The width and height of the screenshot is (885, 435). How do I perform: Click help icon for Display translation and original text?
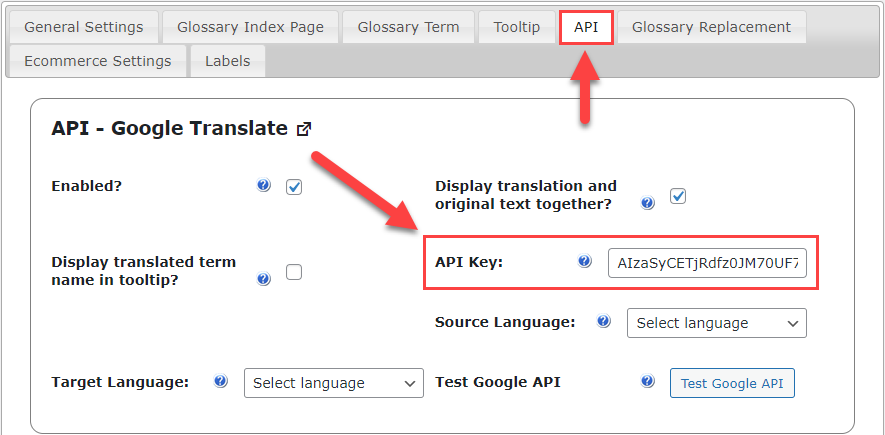click(x=648, y=203)
